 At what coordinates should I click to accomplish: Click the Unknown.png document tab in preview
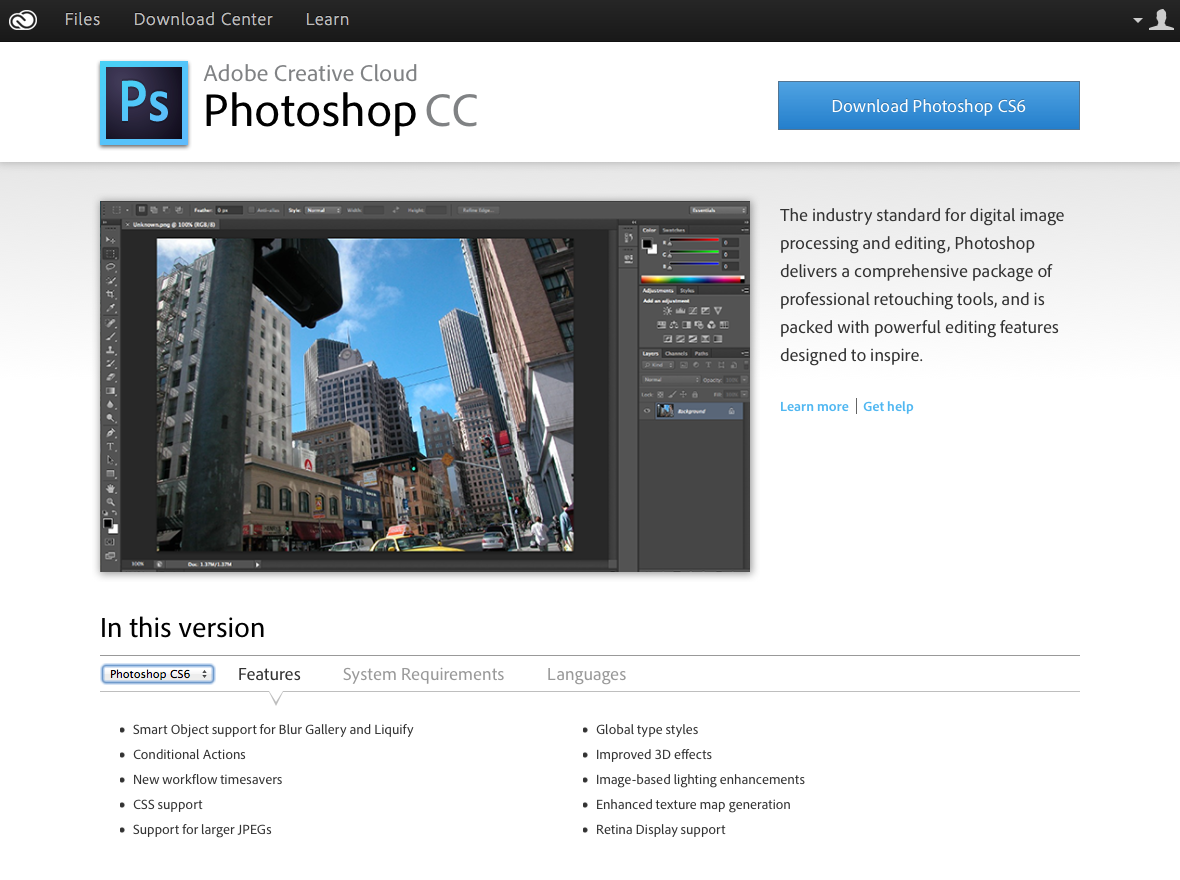pyautogui.click(x=171, y=224)
